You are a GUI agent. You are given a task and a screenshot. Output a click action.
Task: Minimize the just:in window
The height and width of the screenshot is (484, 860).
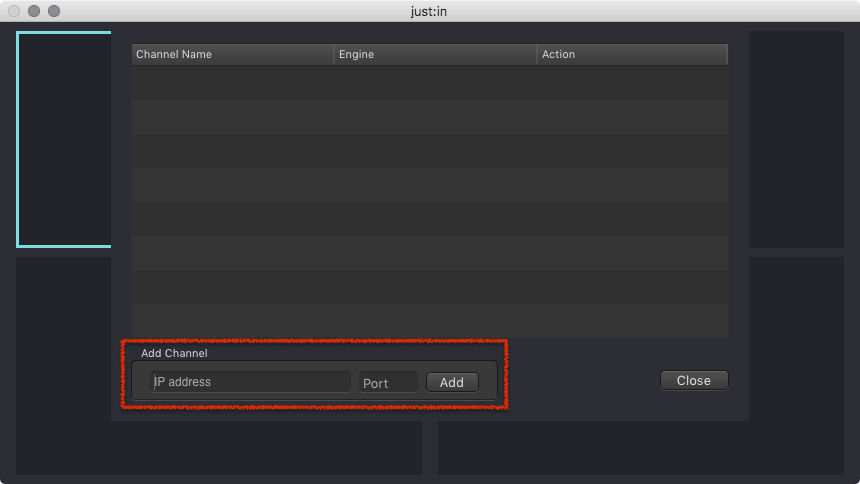coord(34,11)
